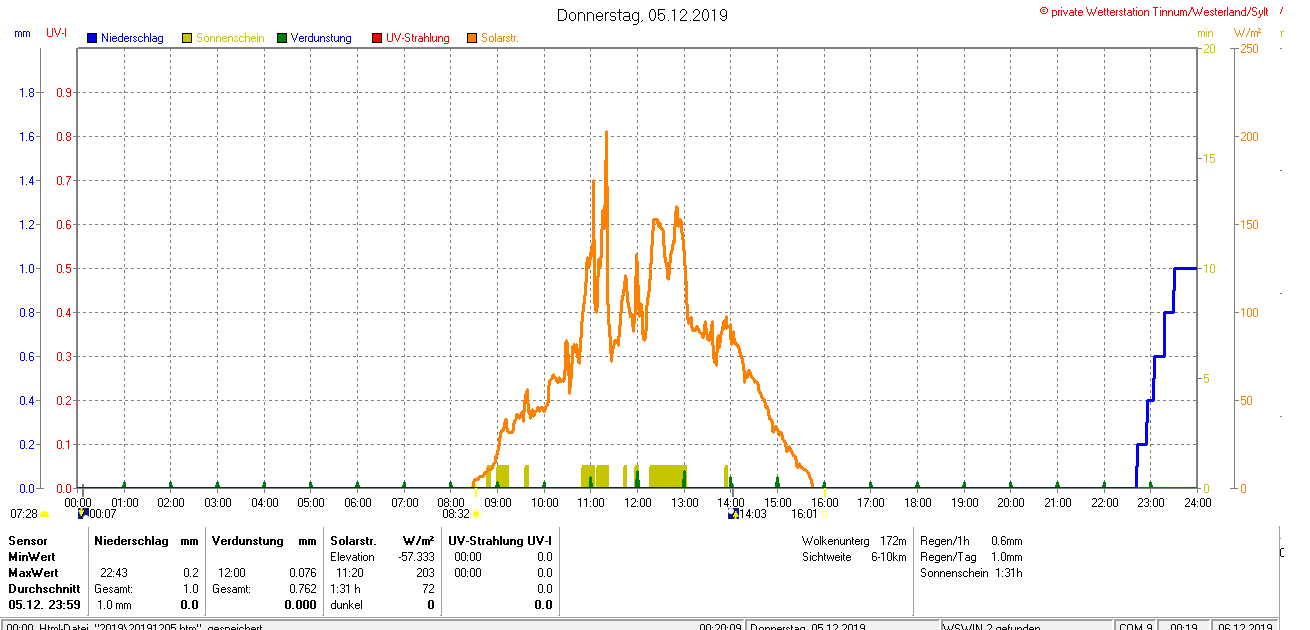
Task: Click the yellow Sonnenschein legend swatch
Action: pos(187,38)
